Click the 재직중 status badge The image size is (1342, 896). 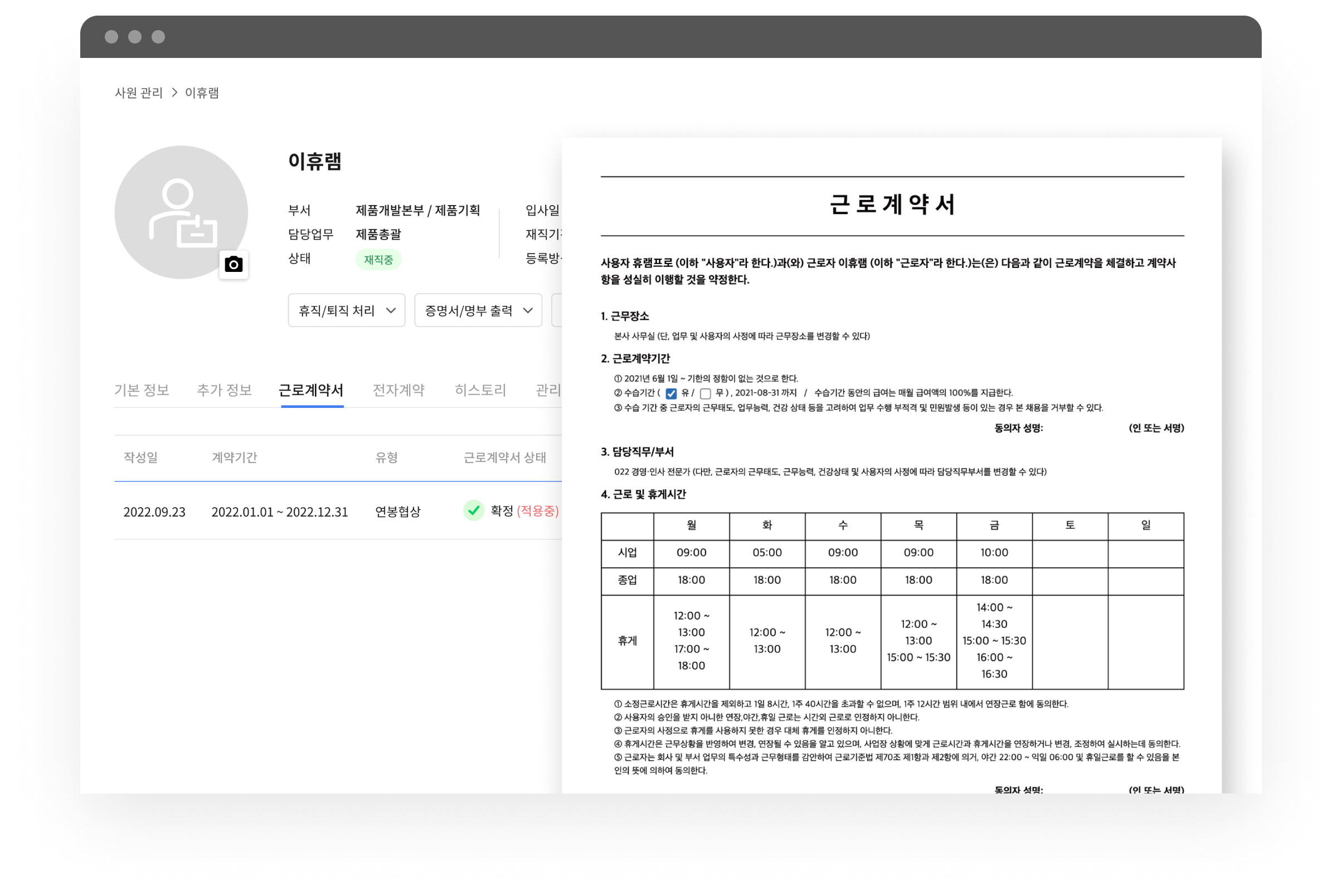(378, 260)
